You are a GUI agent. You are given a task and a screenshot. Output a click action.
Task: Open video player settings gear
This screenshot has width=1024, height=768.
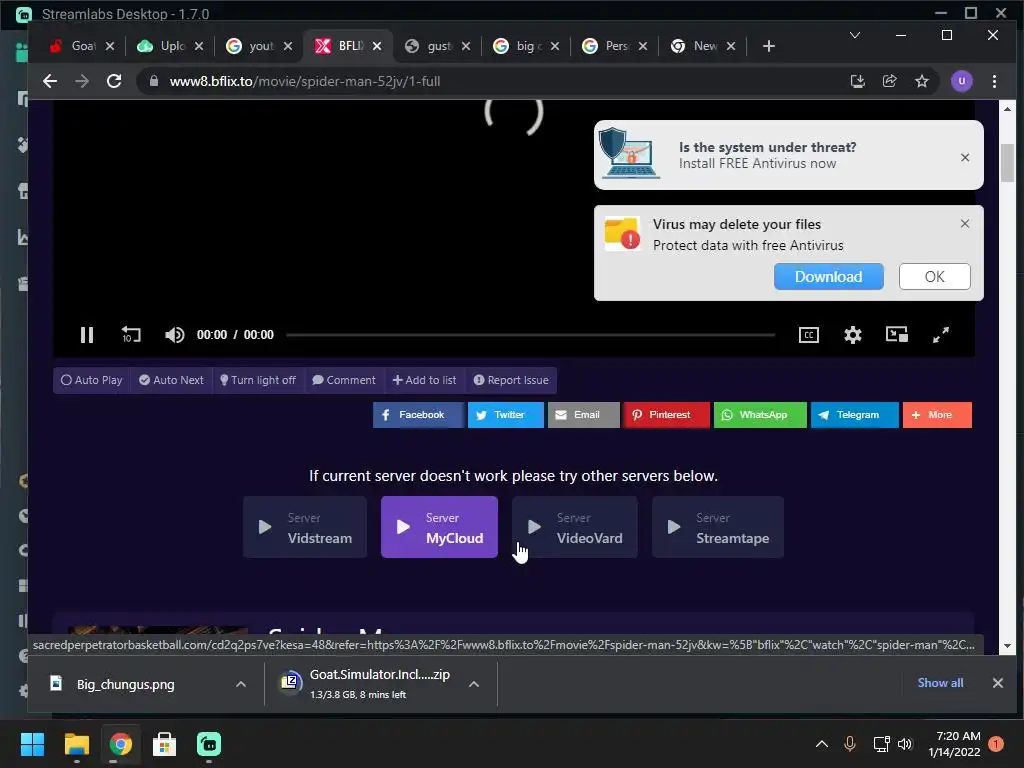852,335
